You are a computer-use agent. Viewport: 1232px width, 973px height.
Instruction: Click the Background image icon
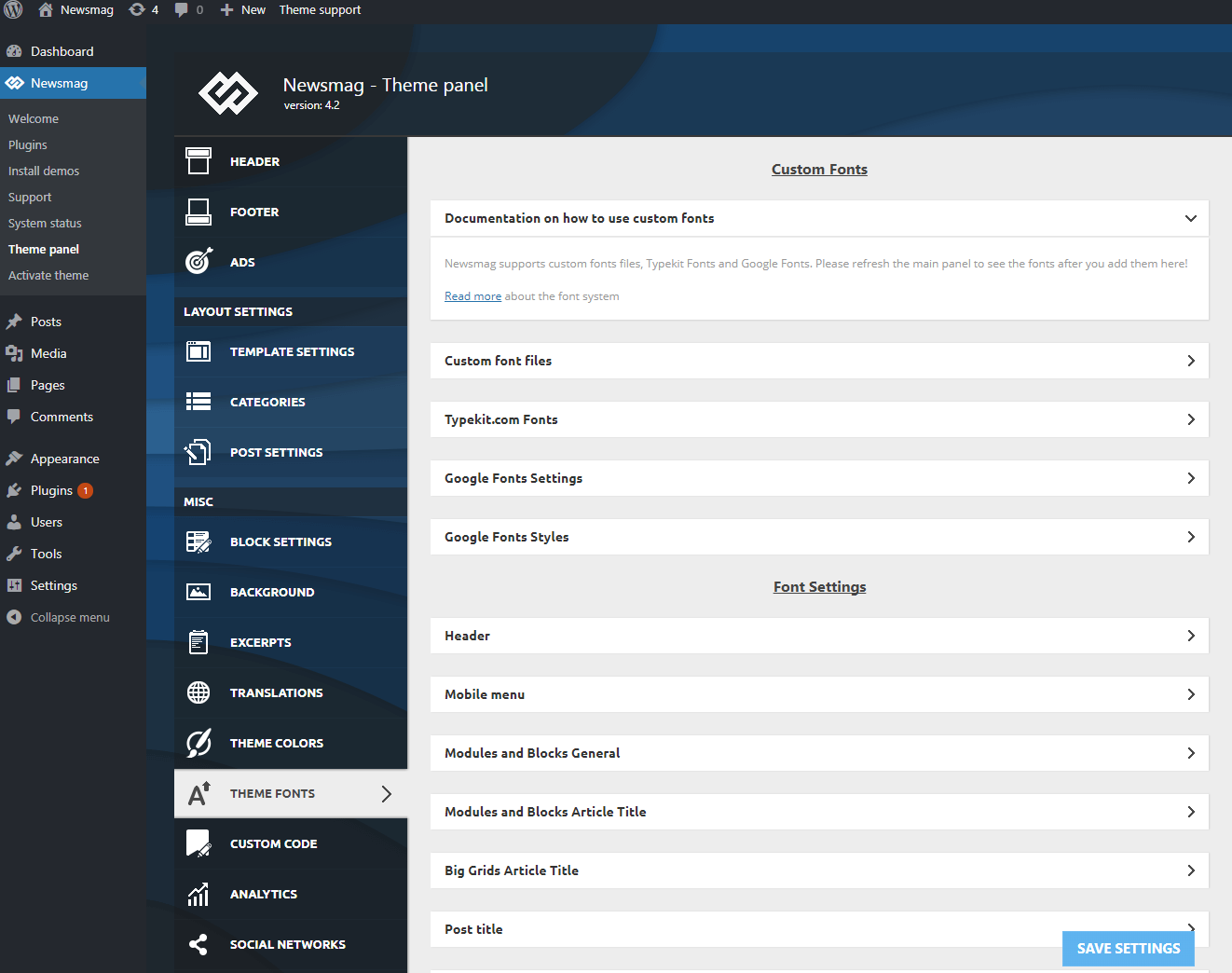point(198,592)
